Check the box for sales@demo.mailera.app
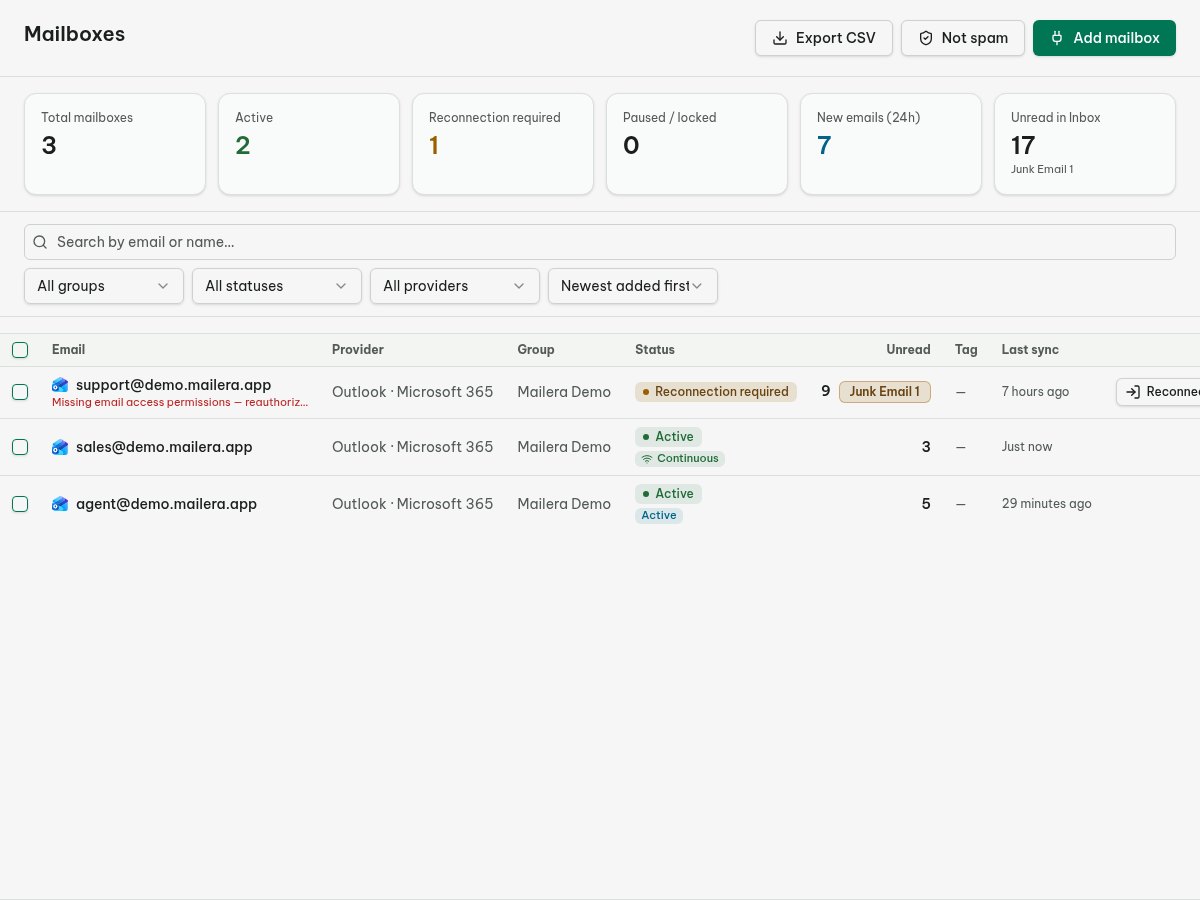The width and height of the screenshot is (1200, 900). pyautogui.click(x=20, y=447)
